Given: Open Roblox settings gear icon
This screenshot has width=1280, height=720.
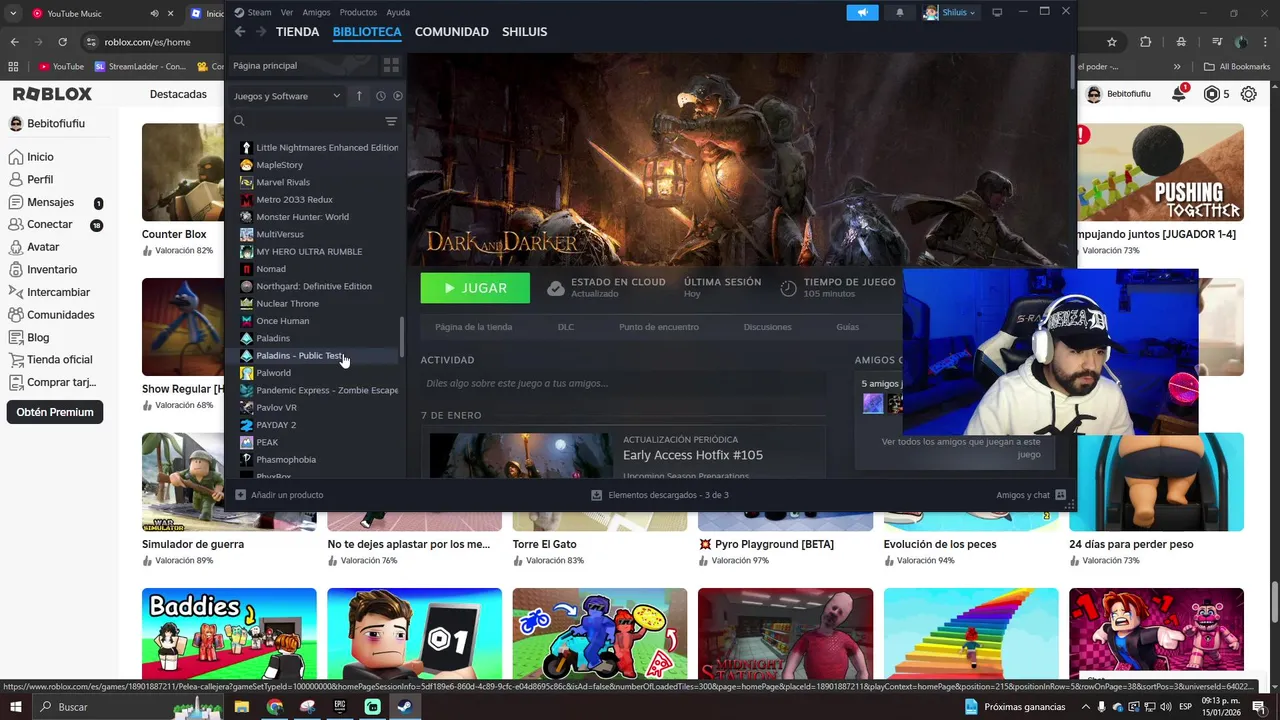Looking at the screenshot, I should click(x=1249, y=94).
